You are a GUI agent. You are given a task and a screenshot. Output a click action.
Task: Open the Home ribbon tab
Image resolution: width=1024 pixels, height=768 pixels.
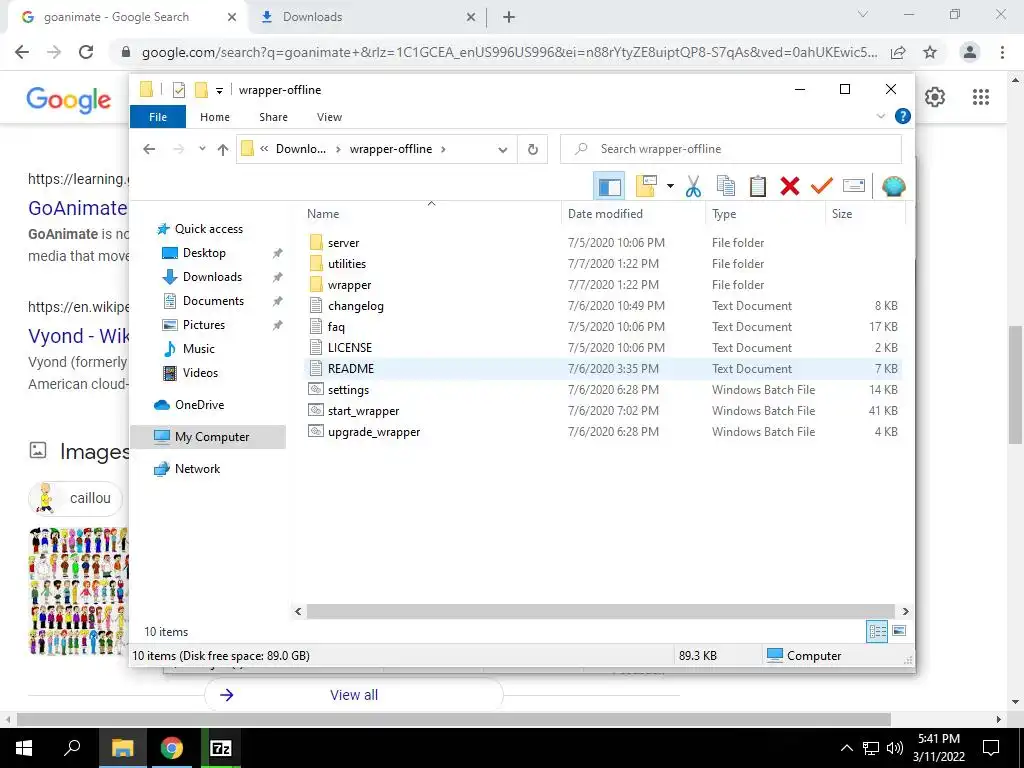pos(215,117)
